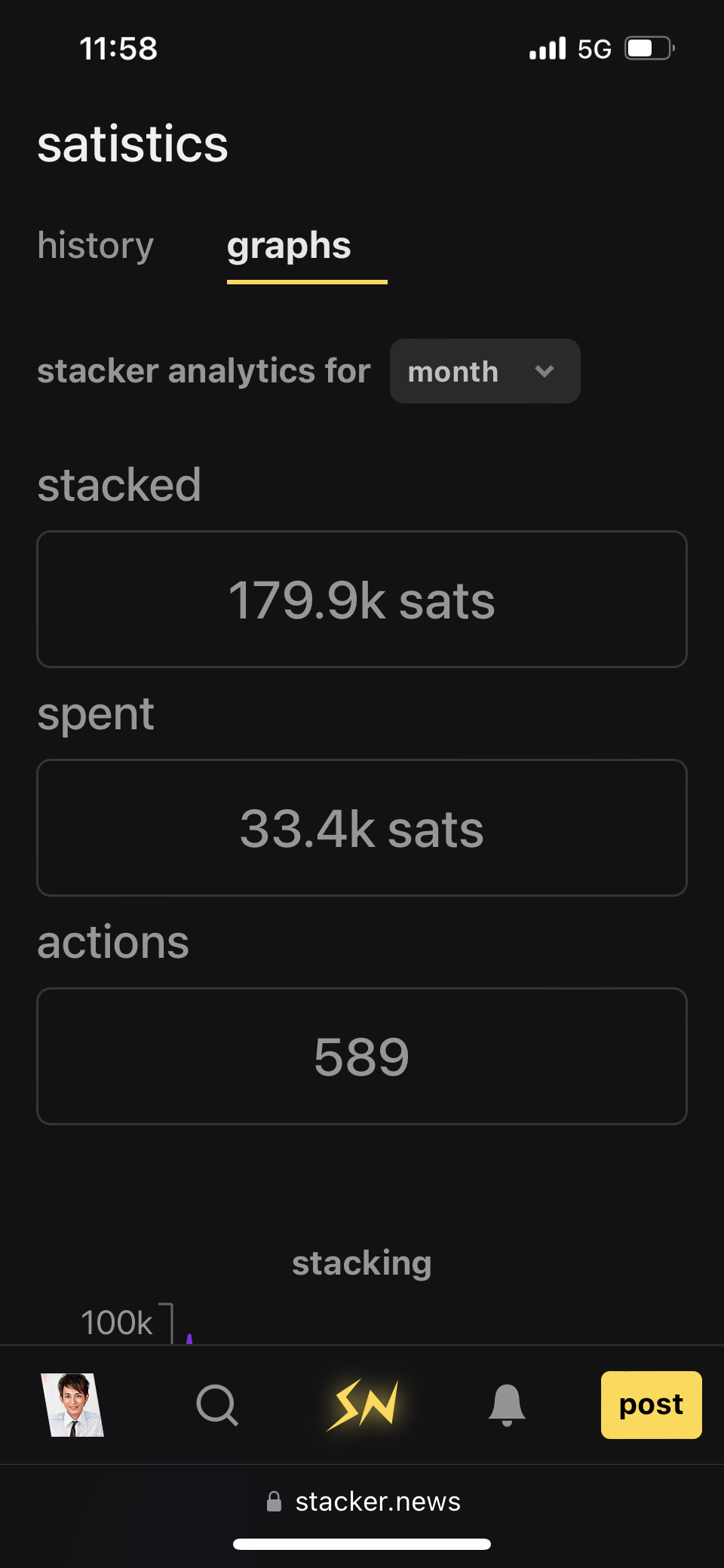Screen dimensions: 724x1568
Task: Tap the lock icon beside stacker.news
Action: (275, 1502)
